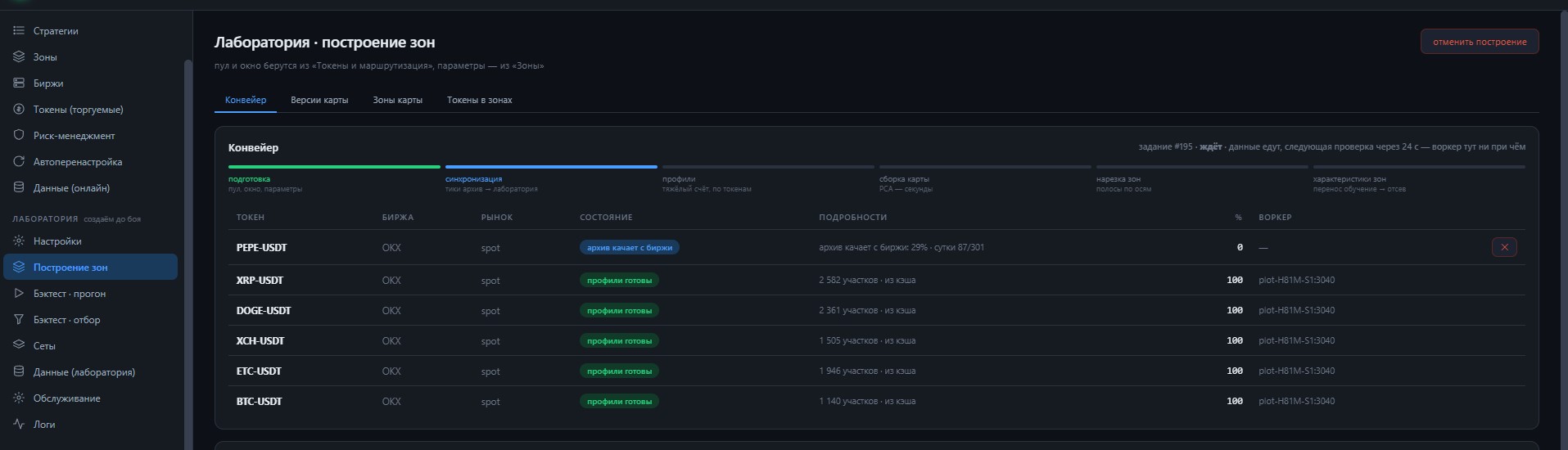Screen dimensions: 1568x450
Task: Click the Логи activity icon
Action: 19,425
